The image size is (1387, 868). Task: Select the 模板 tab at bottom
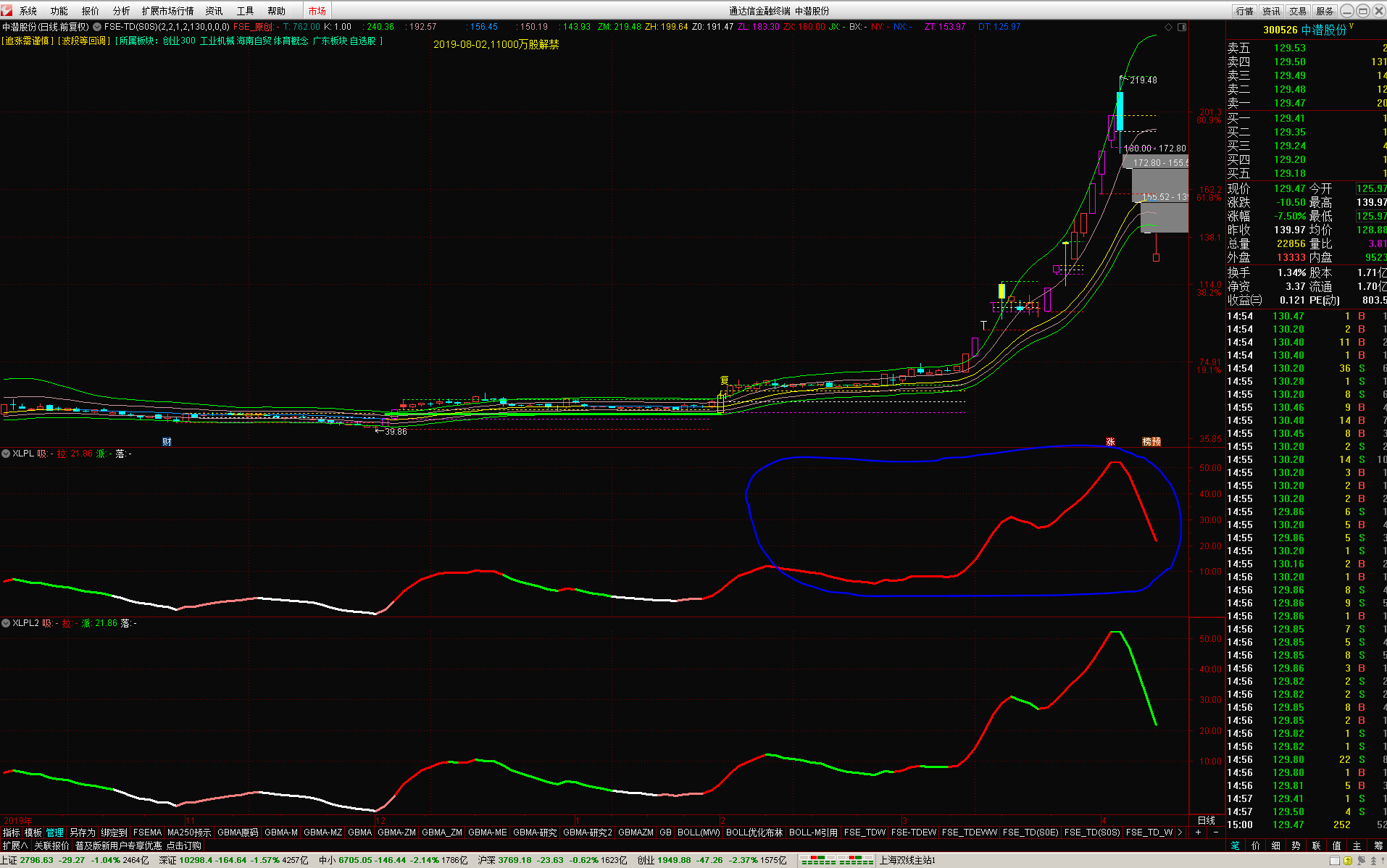(x=33, y=832)
